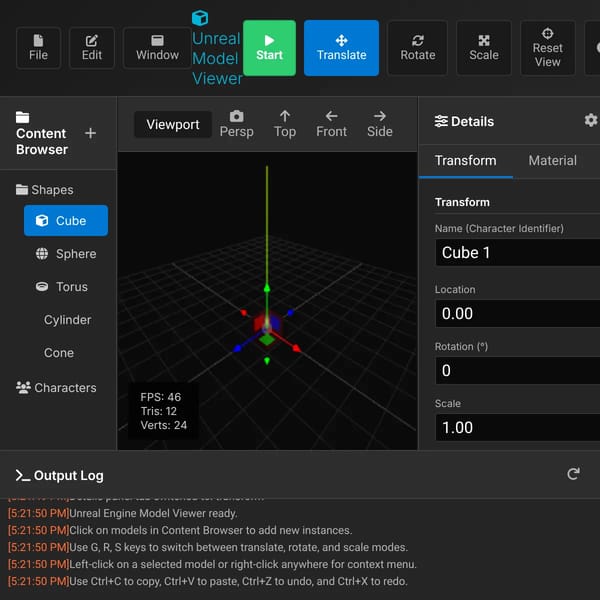Viewport: 600px width, 600px height.
Task: Click the Output Log terminal icon
Action: click(23, 475)
